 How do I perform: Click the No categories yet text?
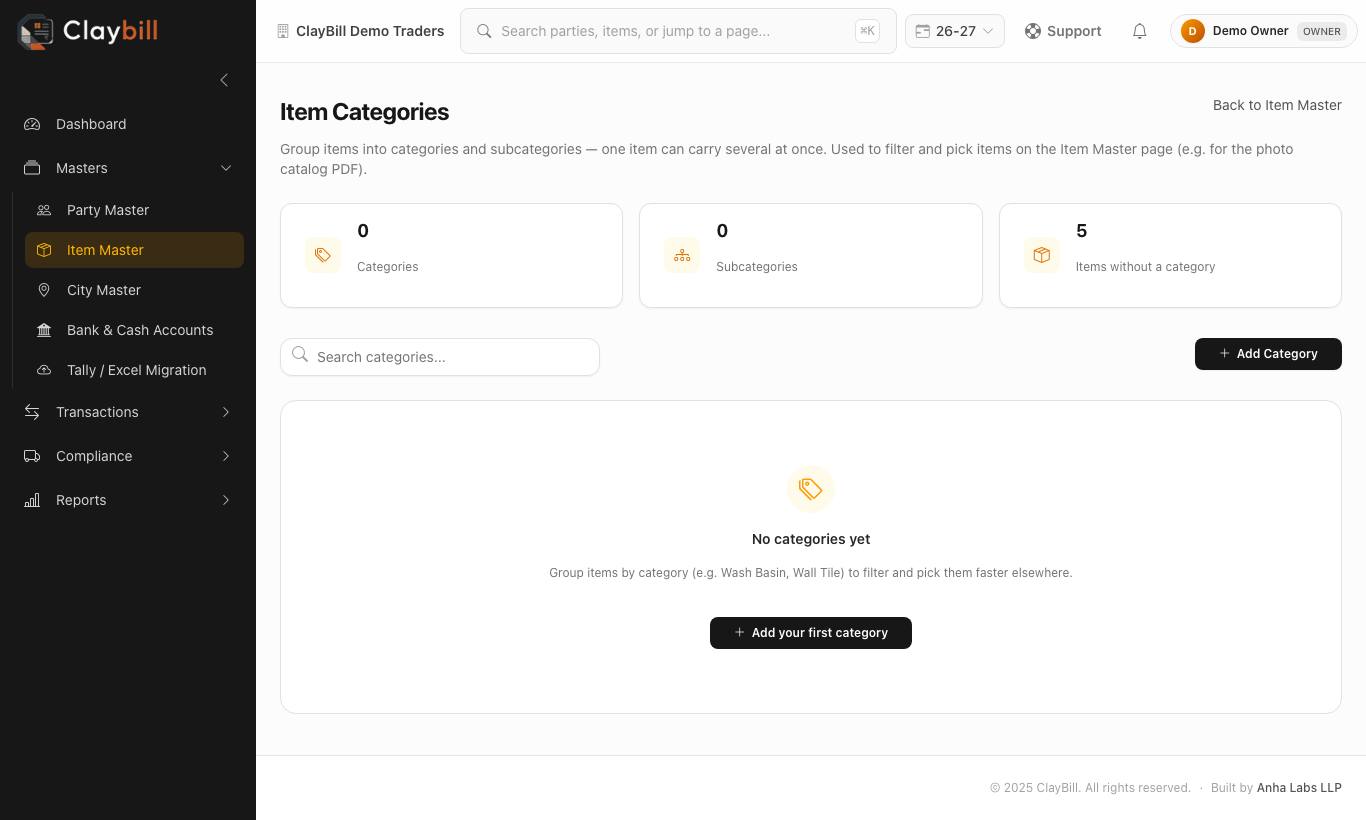(811, 539)
